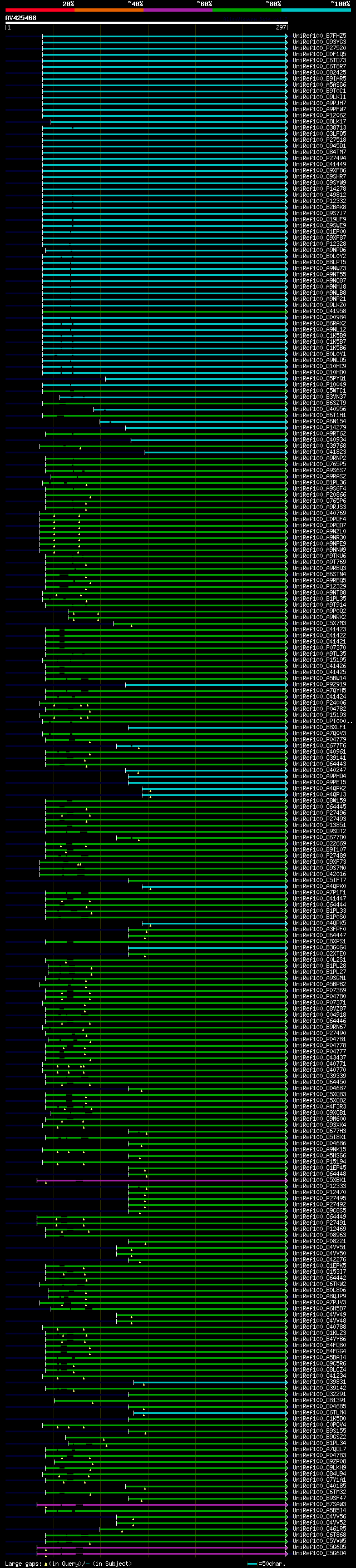The width and height of the screenshot is (356, 1568).
Task: Select the UniRef100_B6RAX2 label
Action: point(319,323)
